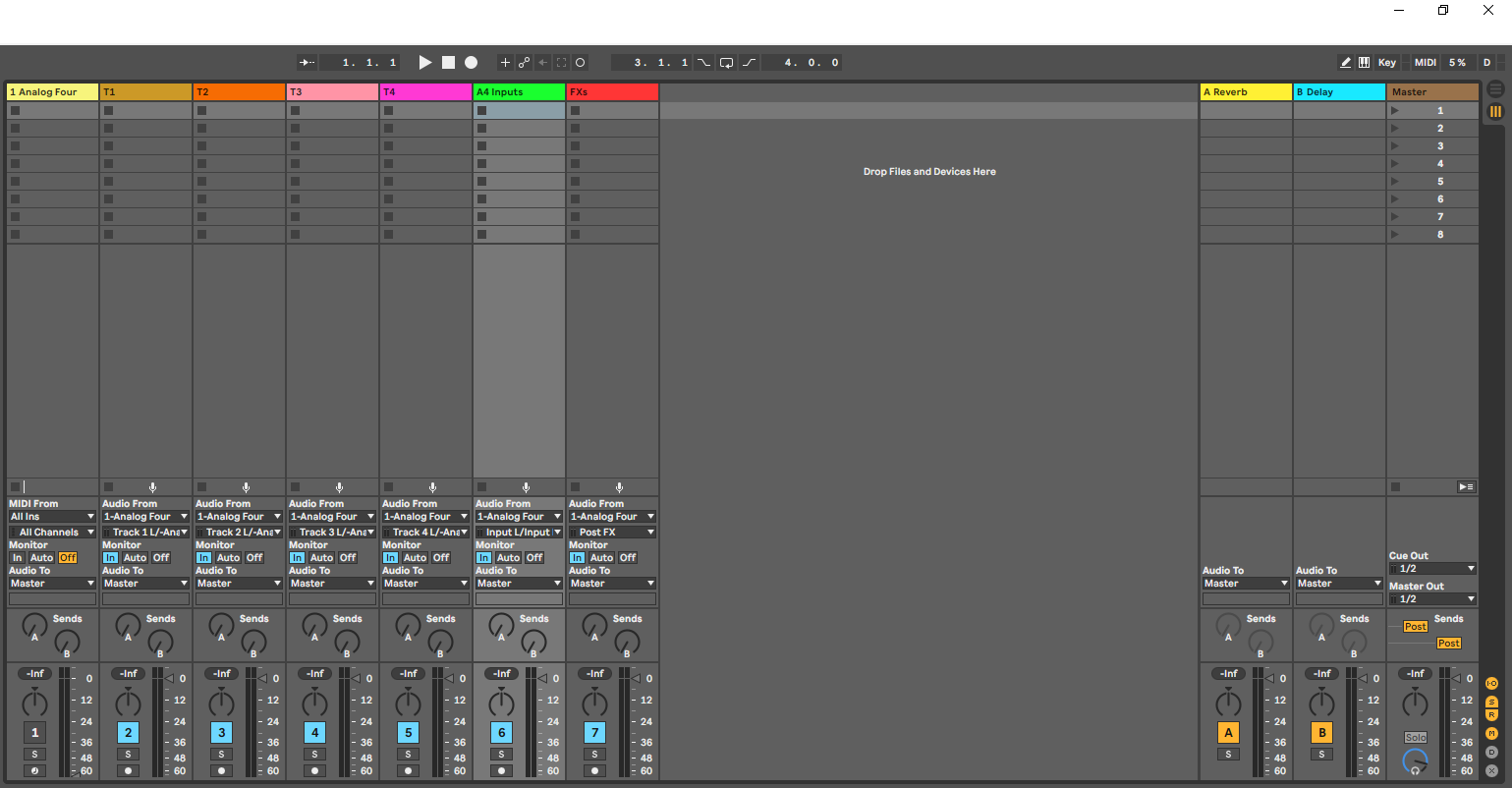Enable Draw Mode pencil
The width and height of the screenshot is (1512, 788).
1346,62
